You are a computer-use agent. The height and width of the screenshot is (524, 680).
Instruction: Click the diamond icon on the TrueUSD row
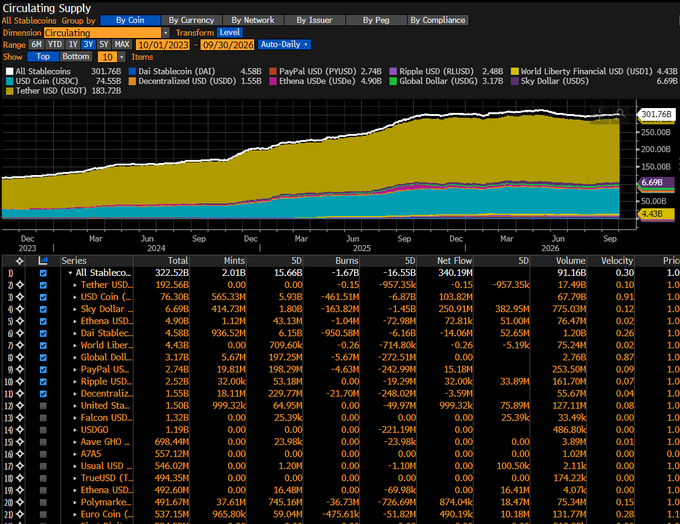(20, 478)
